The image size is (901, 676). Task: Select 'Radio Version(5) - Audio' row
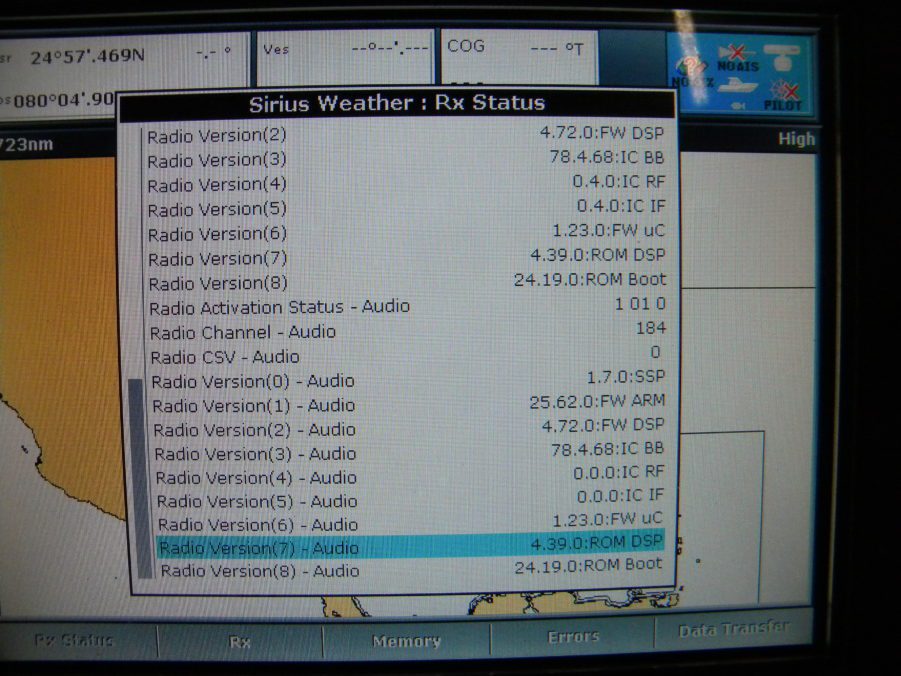[x=411, y=500]
